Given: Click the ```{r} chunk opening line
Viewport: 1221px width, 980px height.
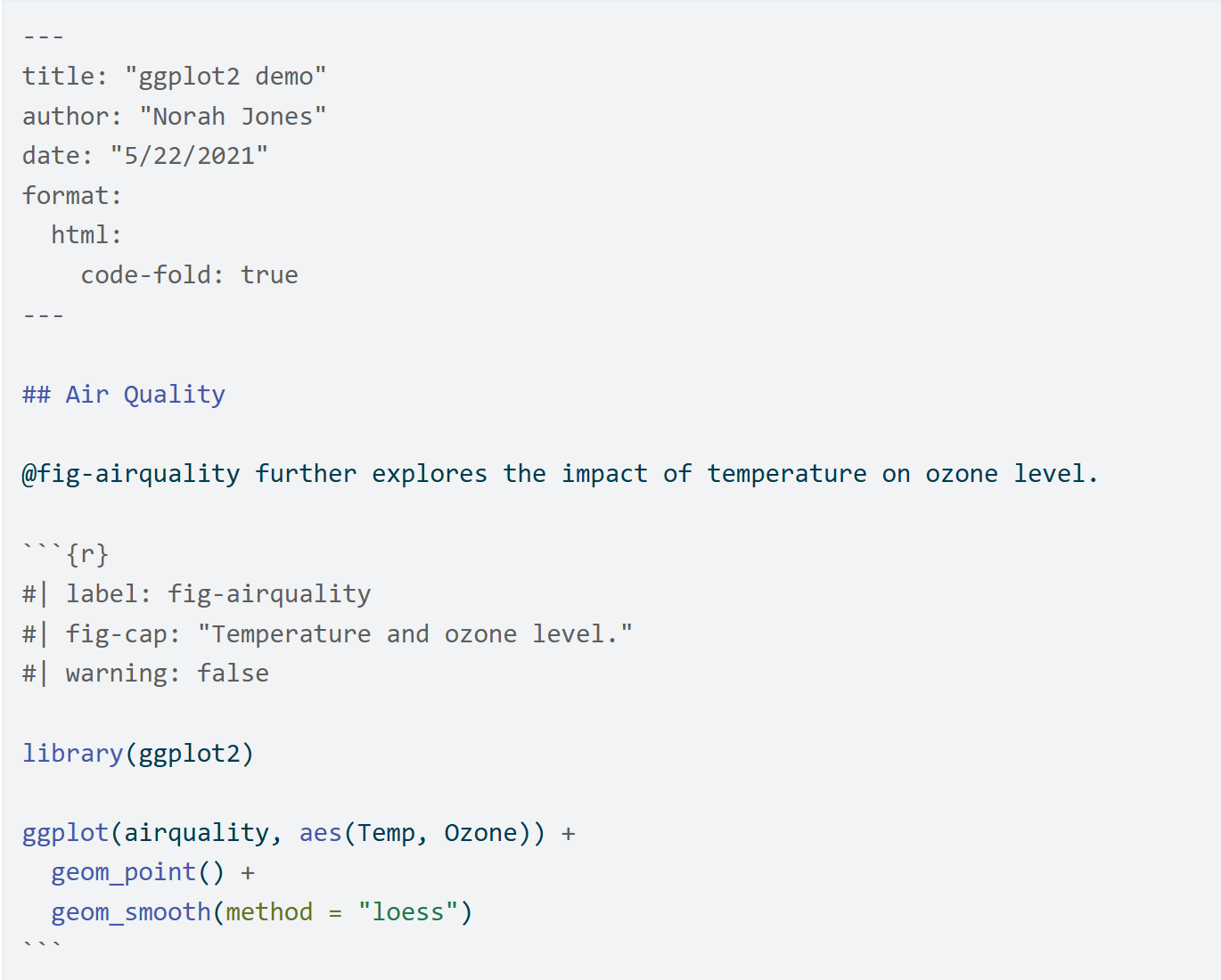Looking at the screenshot, I should 66,554.
